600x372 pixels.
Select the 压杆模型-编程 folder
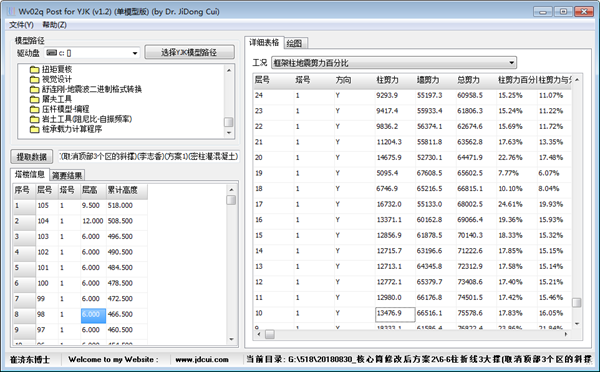(x=65, y=109)
